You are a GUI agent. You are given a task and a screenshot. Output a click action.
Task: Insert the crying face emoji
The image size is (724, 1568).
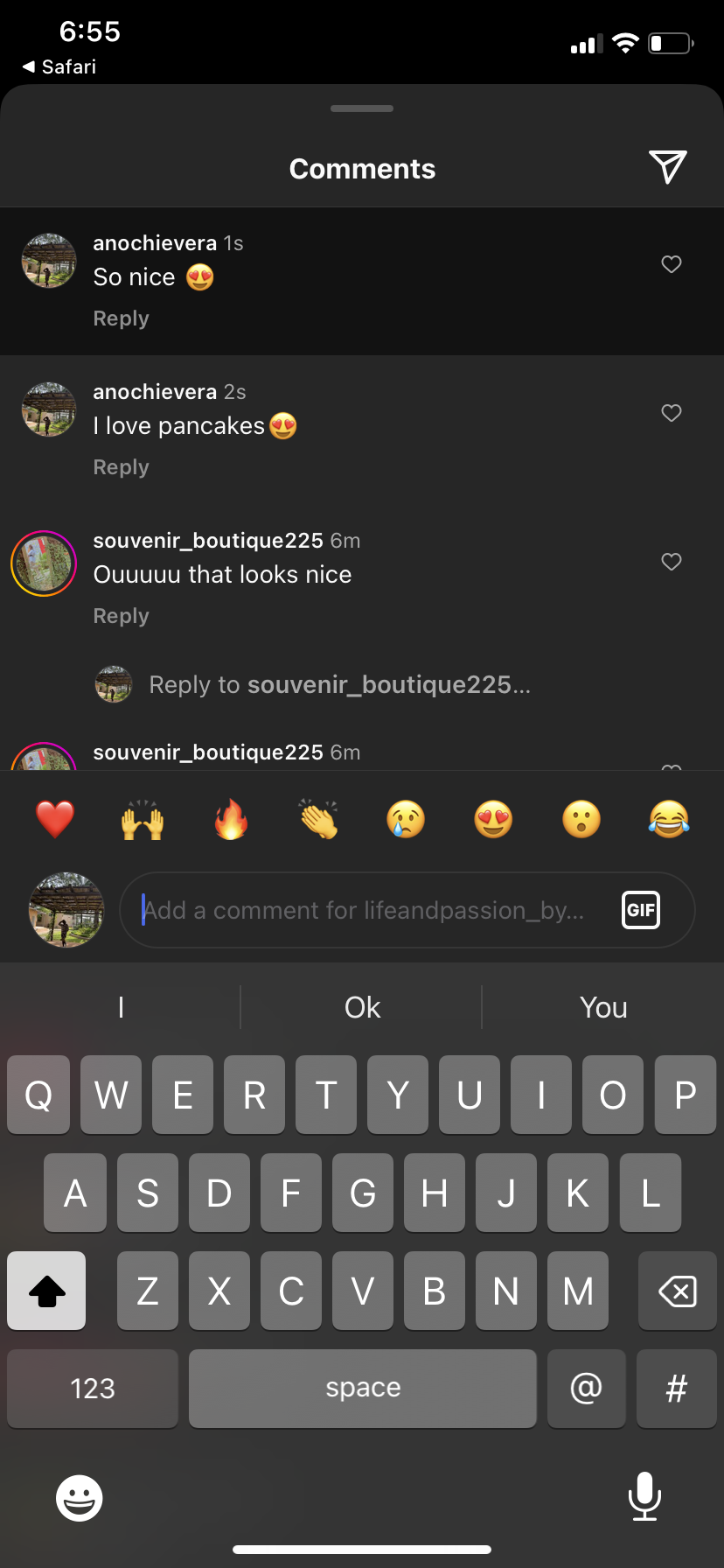tap(406, 820)
